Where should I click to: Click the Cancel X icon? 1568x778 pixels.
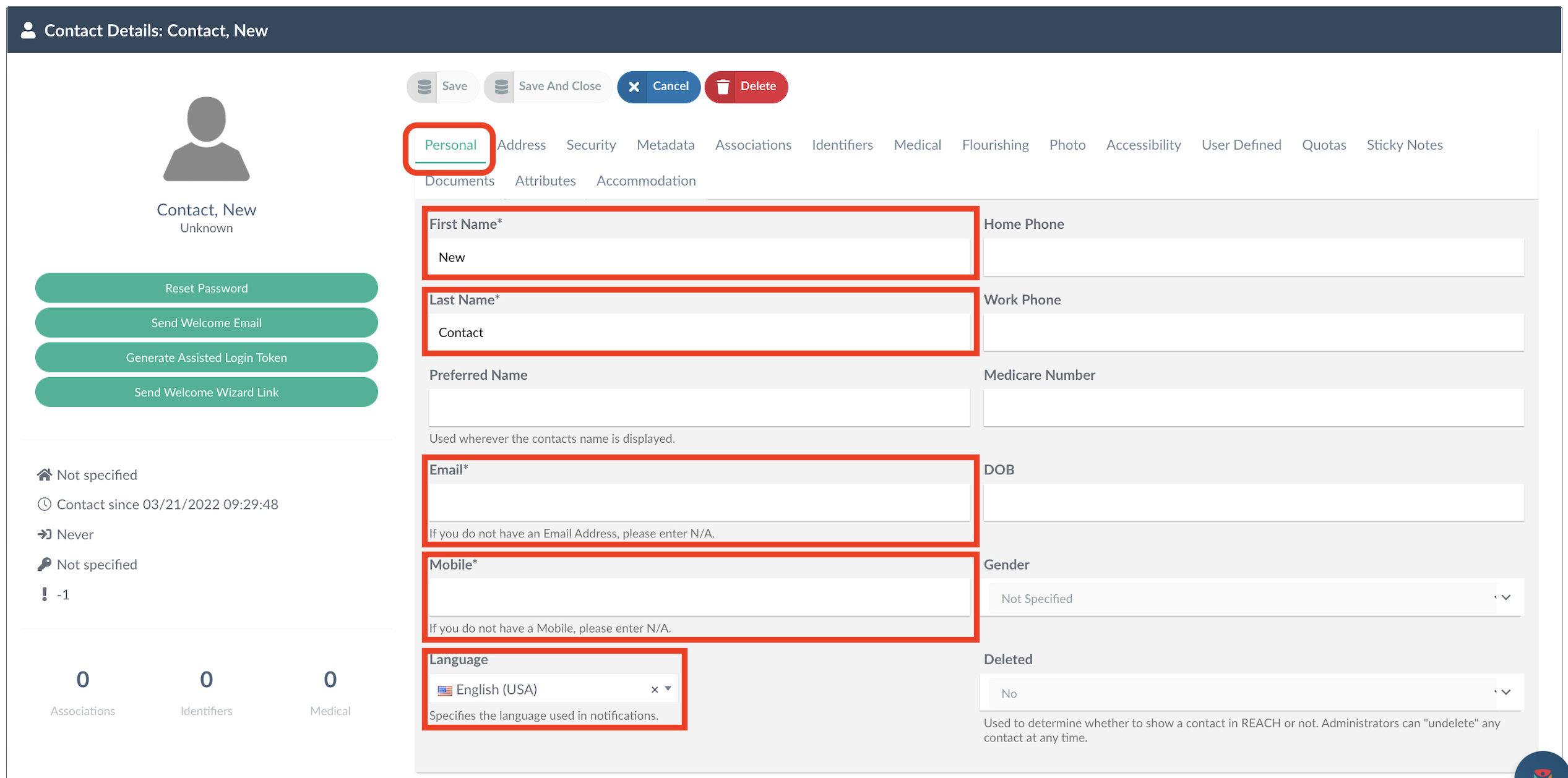tap(634, 87)
